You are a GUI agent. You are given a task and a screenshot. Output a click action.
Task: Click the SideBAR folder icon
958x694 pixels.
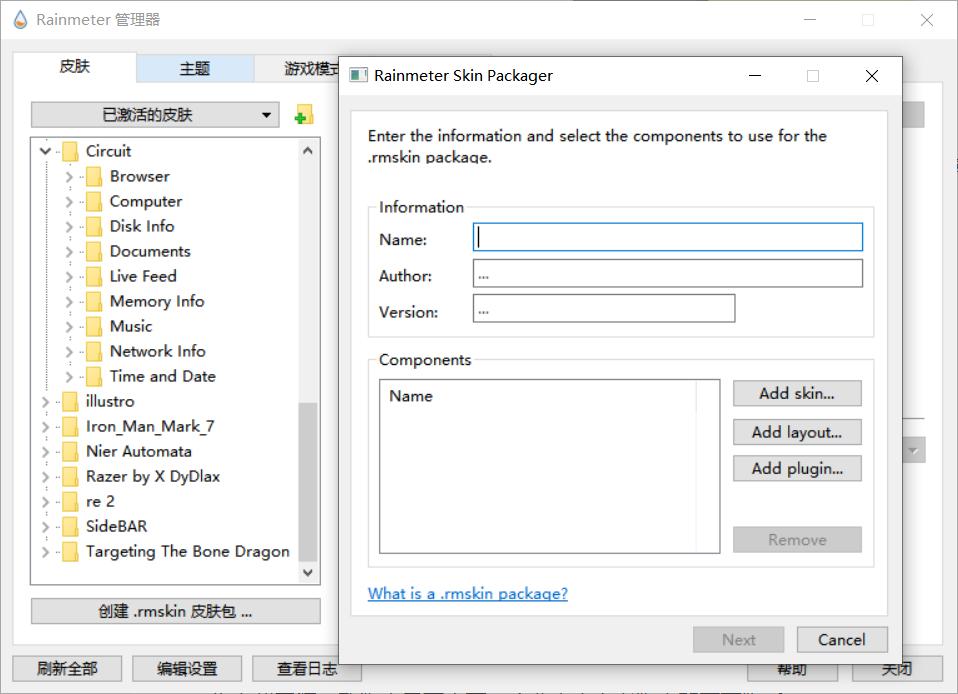pos(69,527)
